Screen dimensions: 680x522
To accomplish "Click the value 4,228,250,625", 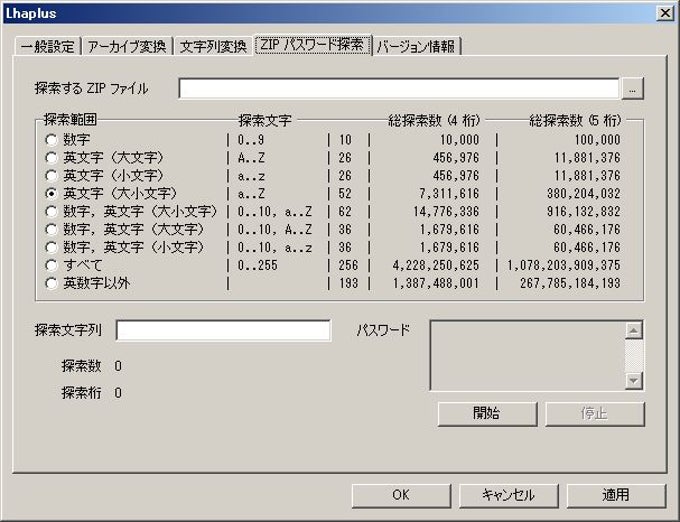I will point(436,265).
